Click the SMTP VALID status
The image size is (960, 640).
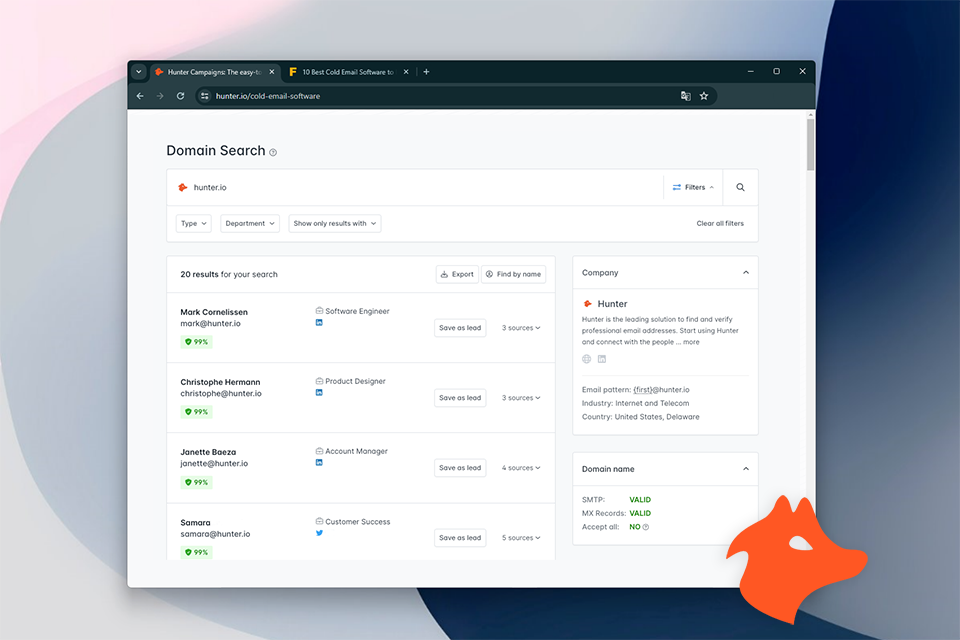tap(640, 500)
